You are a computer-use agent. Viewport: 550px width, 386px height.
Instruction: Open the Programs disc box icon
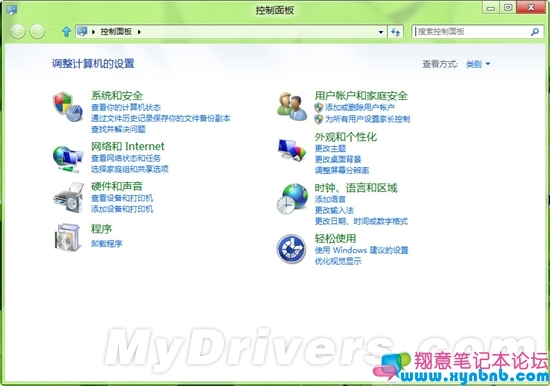coord(68,238)
